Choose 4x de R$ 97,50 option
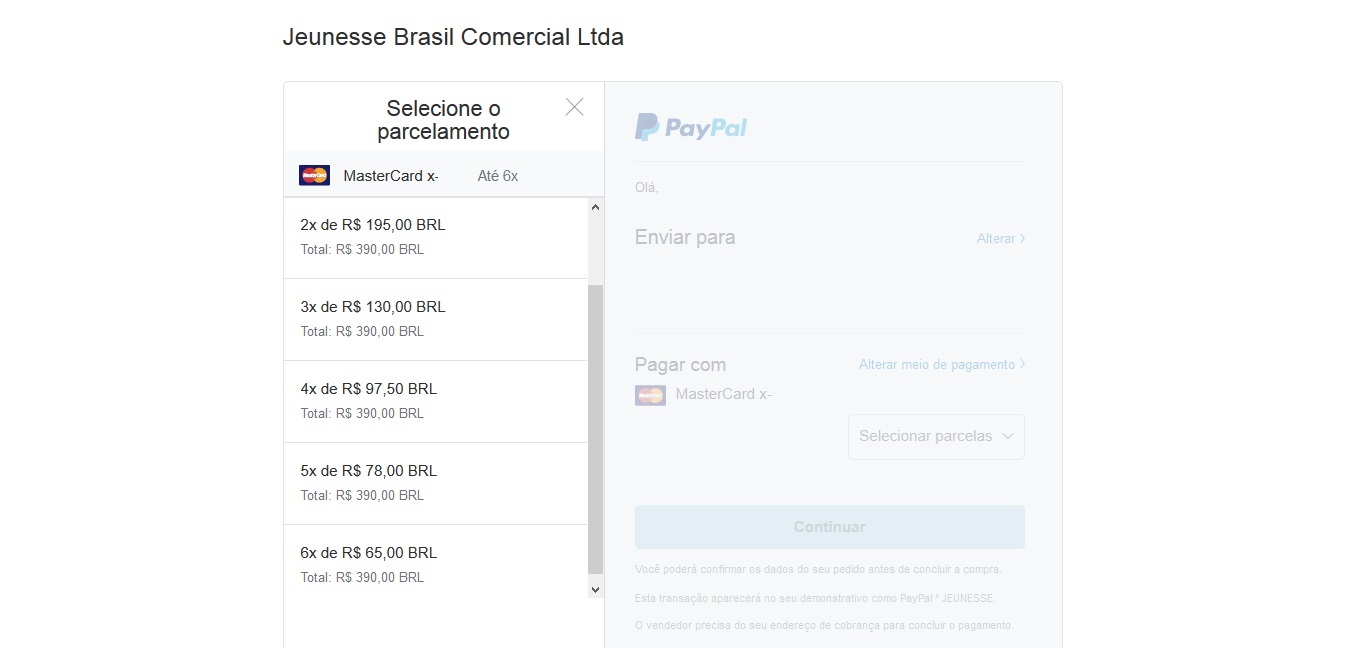The height and width of the screenshot is (648, 1346). coord(436,402)
